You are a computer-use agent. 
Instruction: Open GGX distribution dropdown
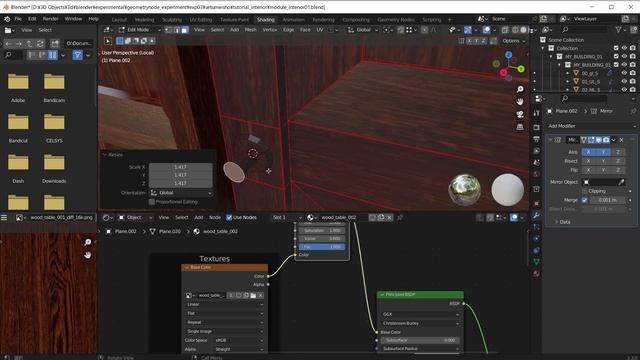coord(420,314)
